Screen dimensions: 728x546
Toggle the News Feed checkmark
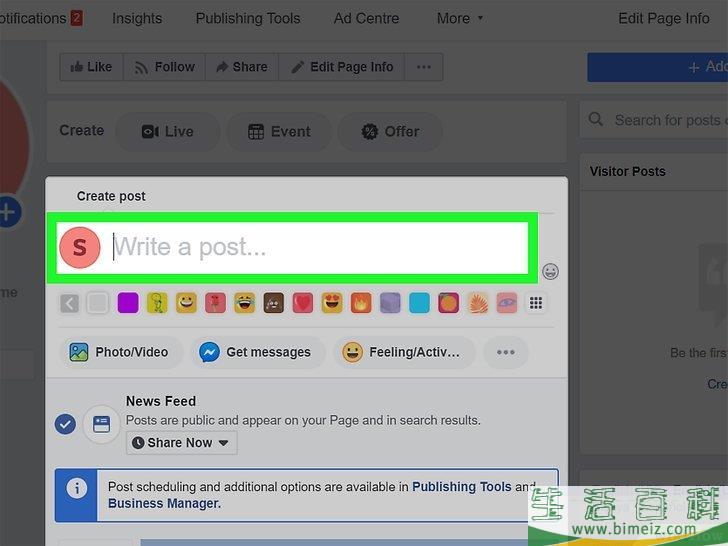point(65,424)
